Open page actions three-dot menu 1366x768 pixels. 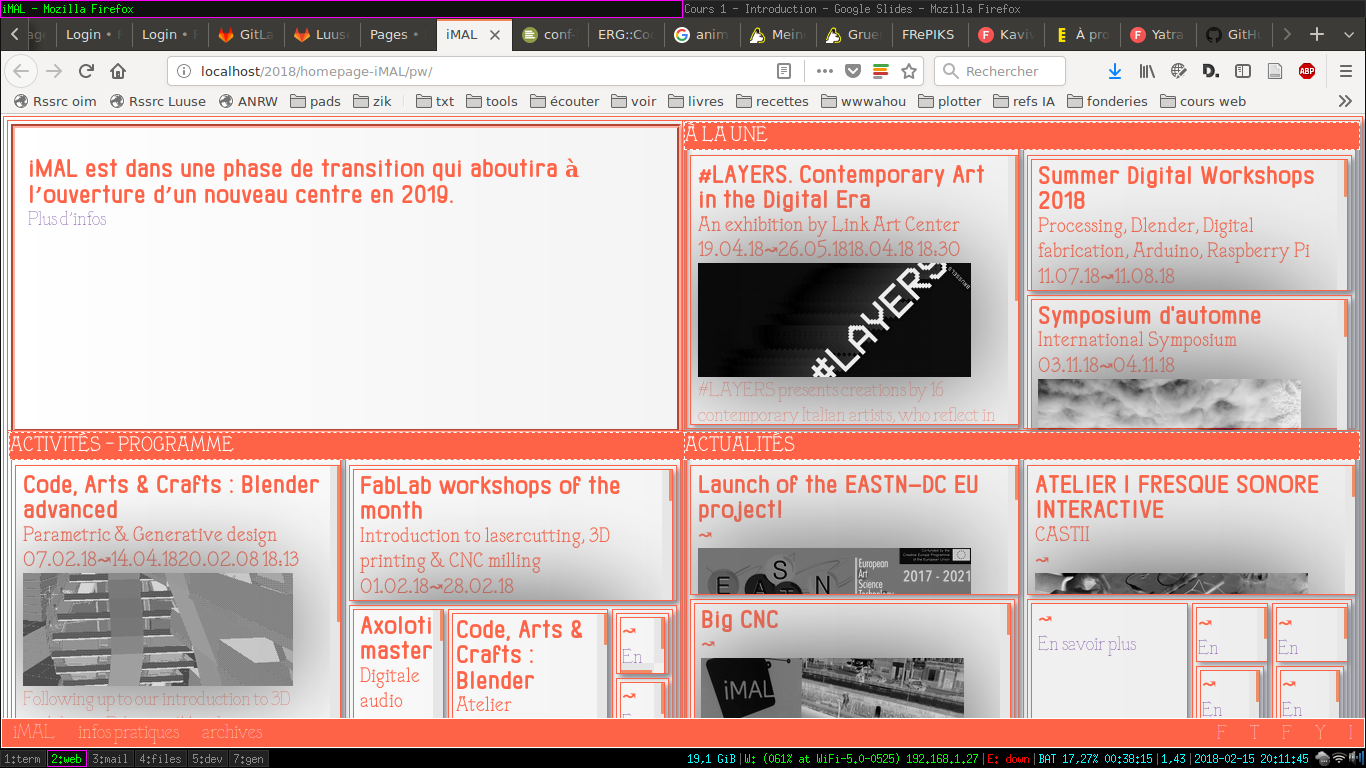click(824, 71)
